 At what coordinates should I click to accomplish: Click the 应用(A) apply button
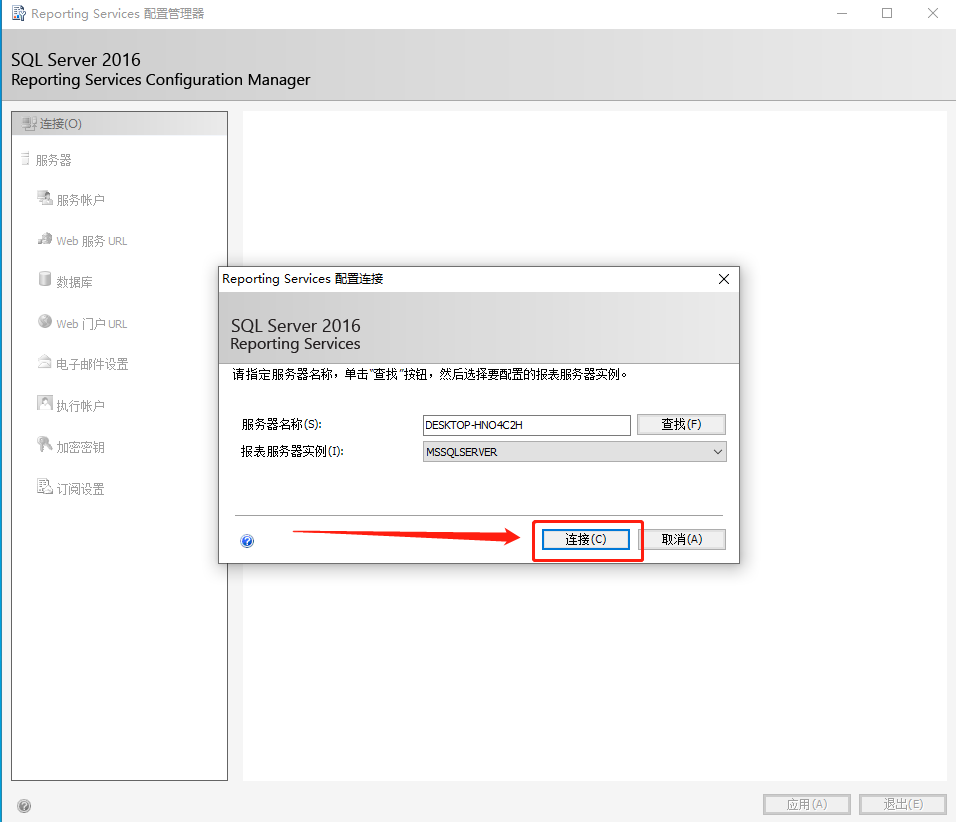click(807, 804)
